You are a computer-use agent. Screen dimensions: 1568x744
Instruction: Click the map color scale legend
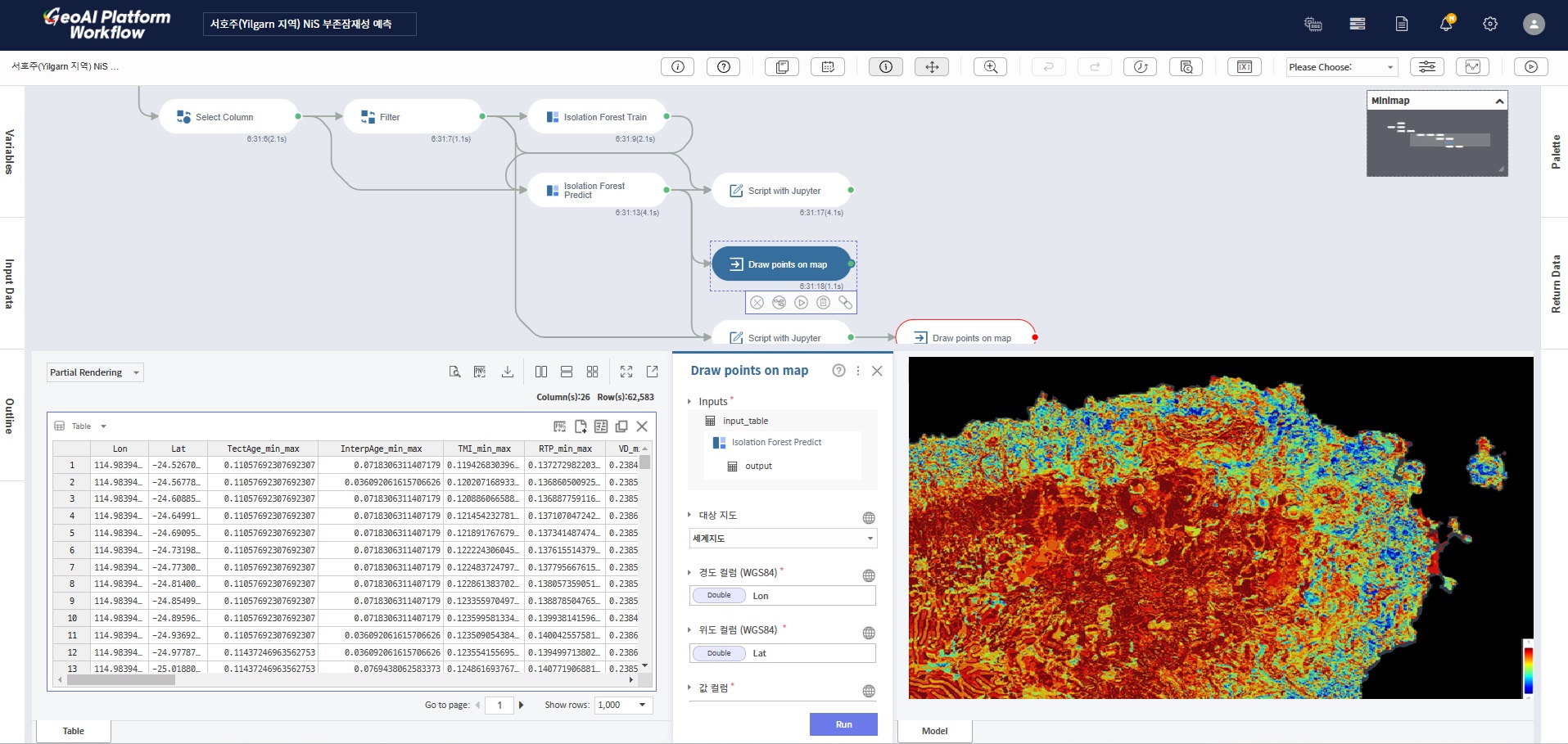pos(1528,670)
